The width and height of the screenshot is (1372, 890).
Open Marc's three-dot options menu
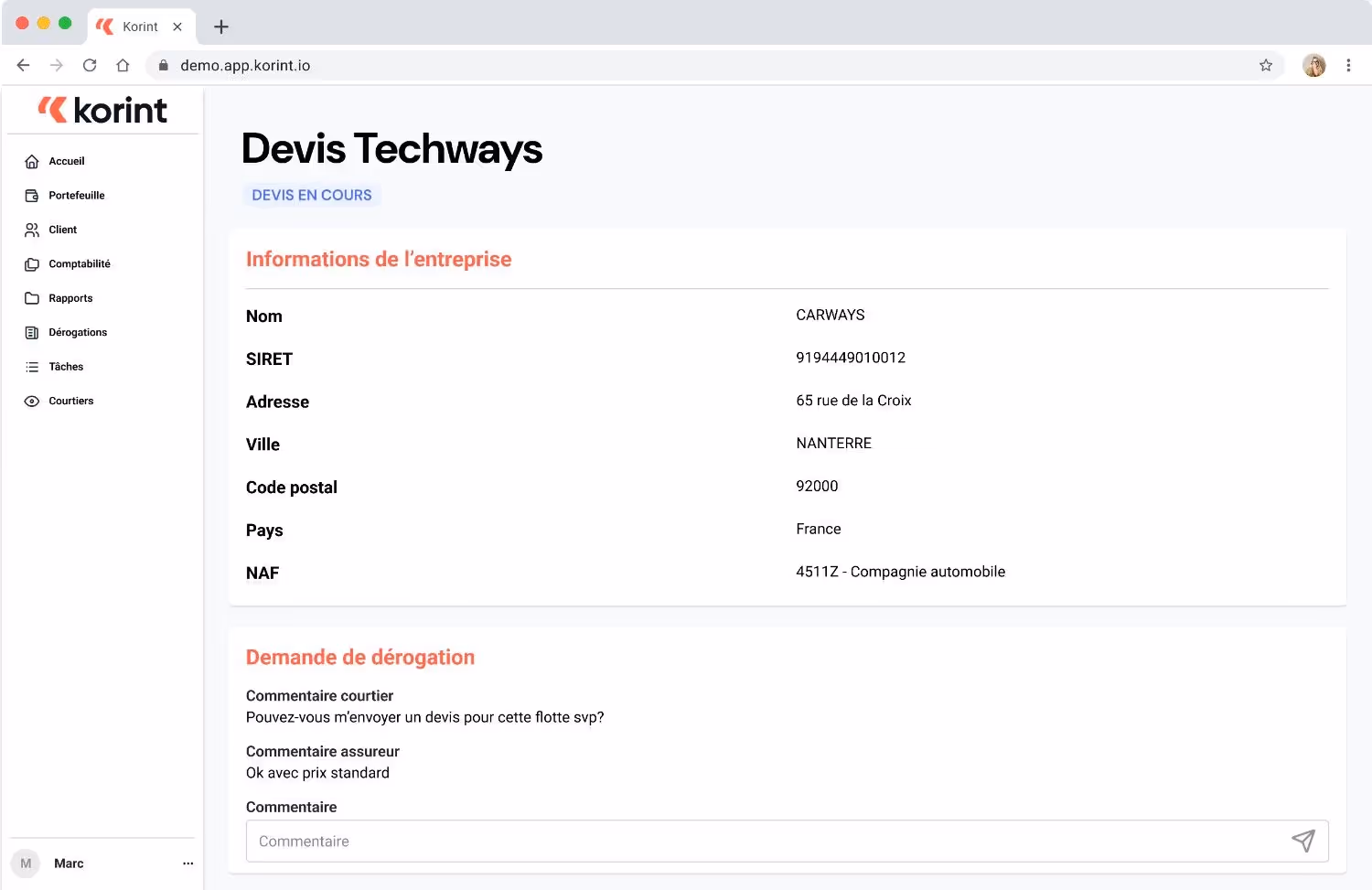[x=188, y=863]
